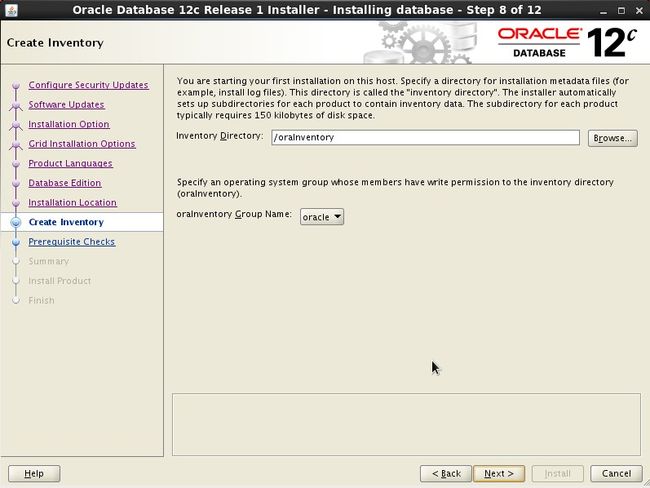Open the Prerequisite Checks step

pos(71,242)
